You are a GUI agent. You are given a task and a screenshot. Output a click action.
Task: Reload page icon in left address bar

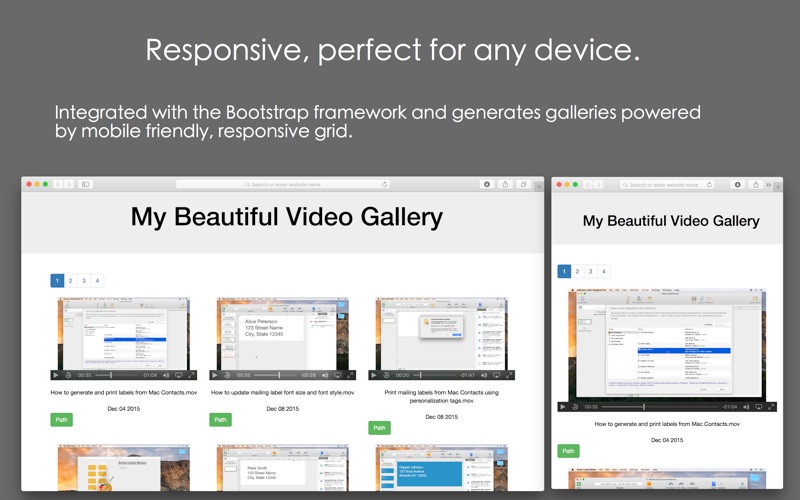385,184
